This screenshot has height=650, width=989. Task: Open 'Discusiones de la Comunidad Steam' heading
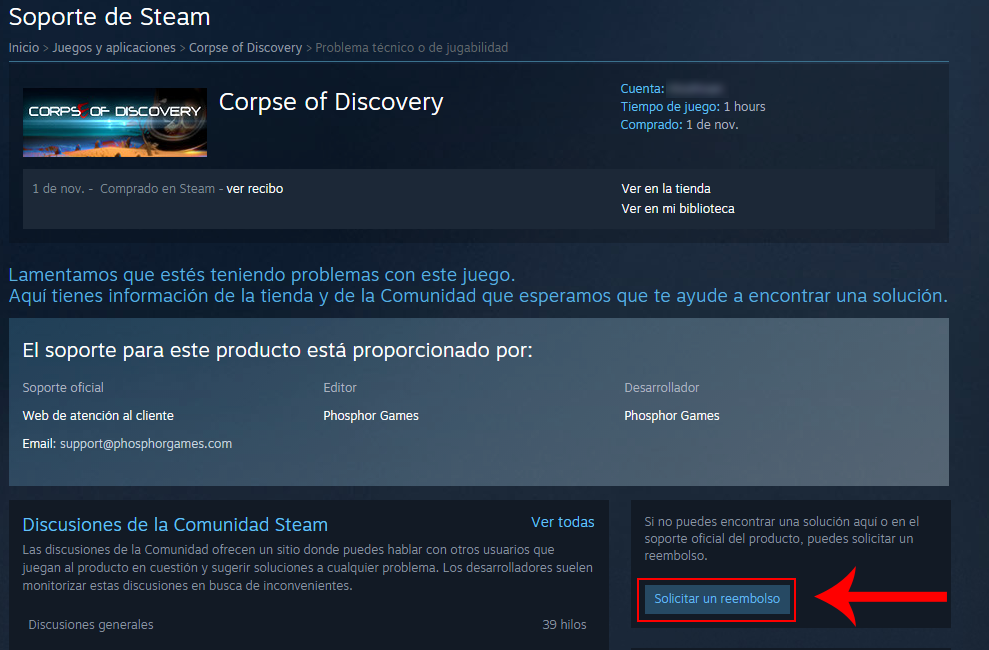175,525
